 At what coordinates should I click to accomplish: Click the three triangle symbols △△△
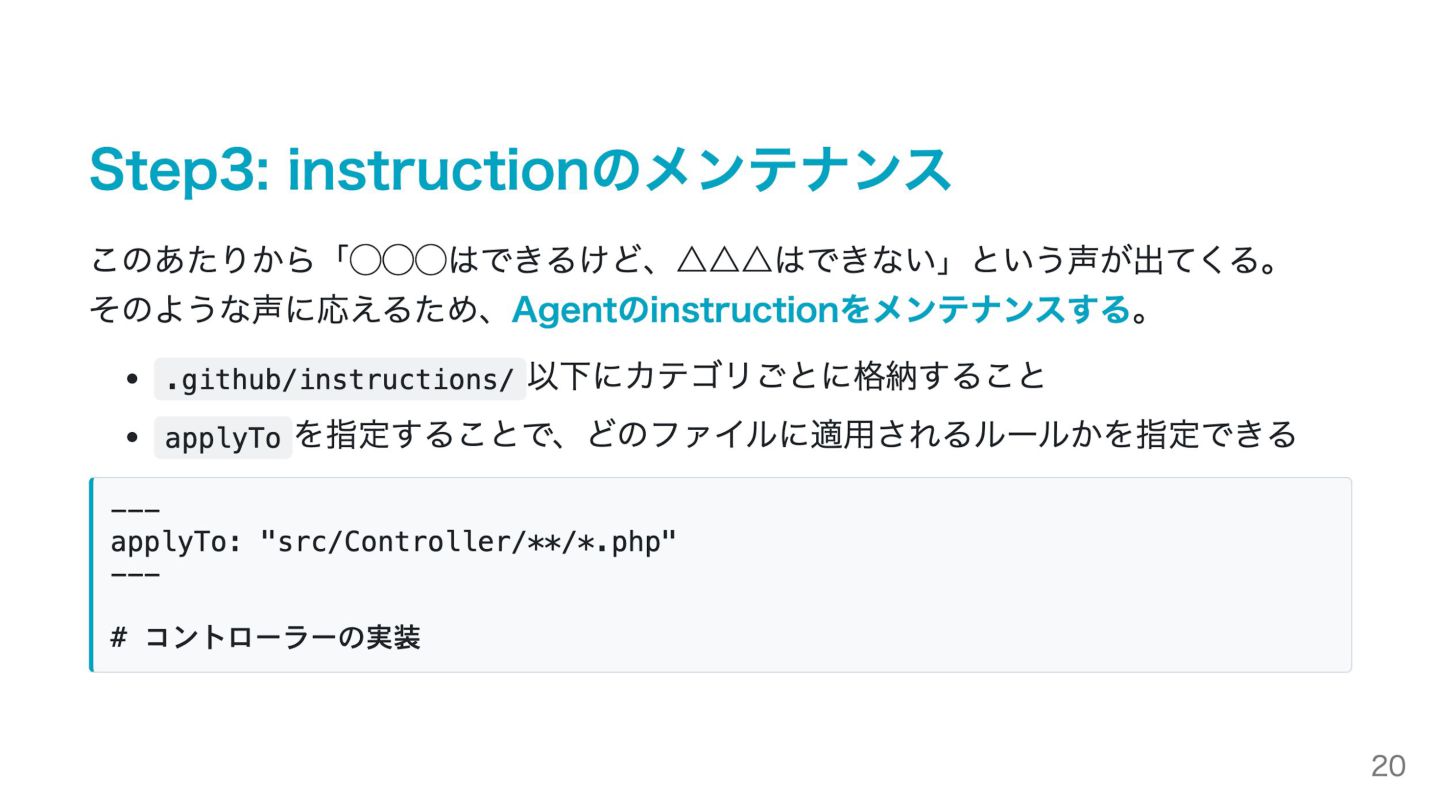point(725,261)
